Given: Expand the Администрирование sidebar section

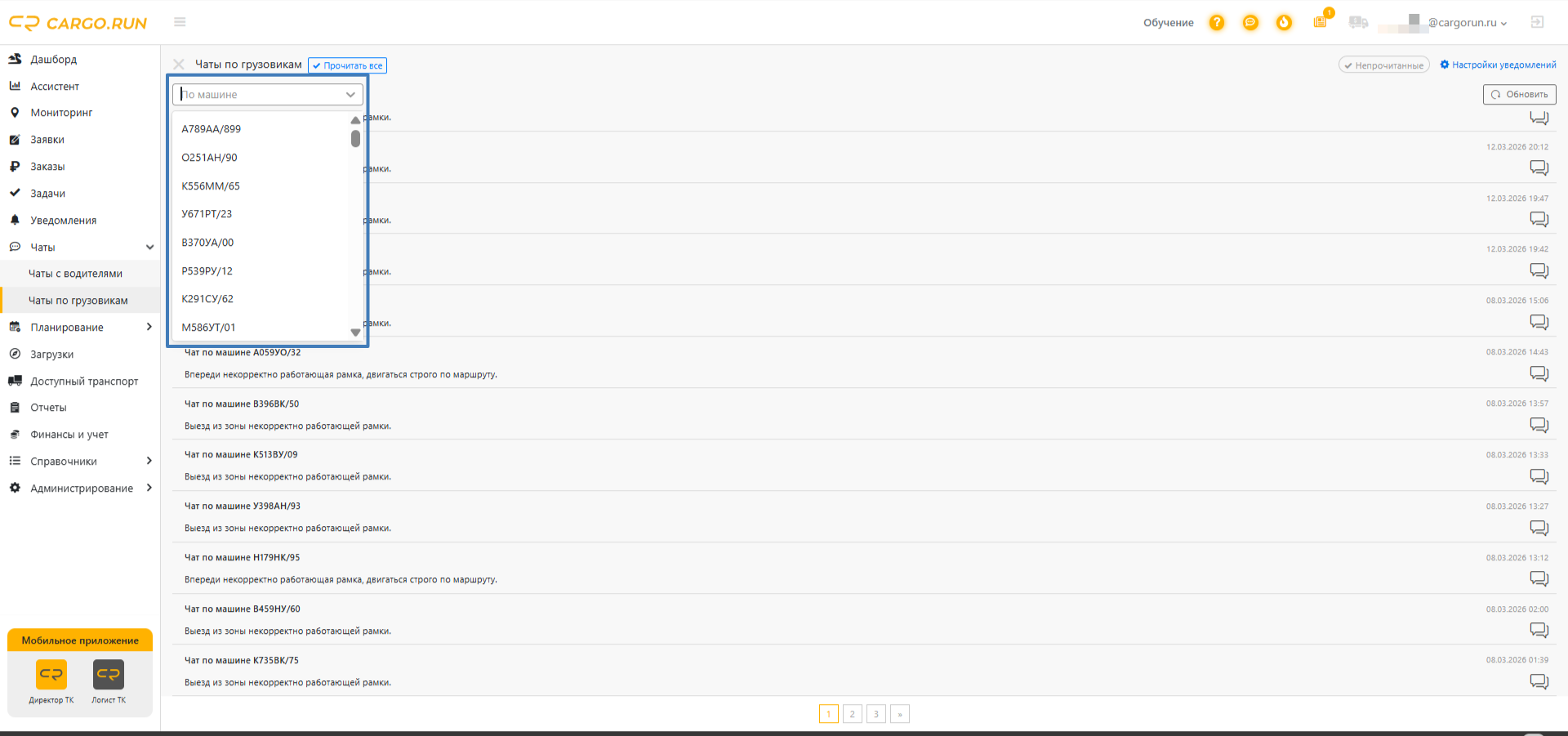Looking at the screenshot, I should (149, 488).
